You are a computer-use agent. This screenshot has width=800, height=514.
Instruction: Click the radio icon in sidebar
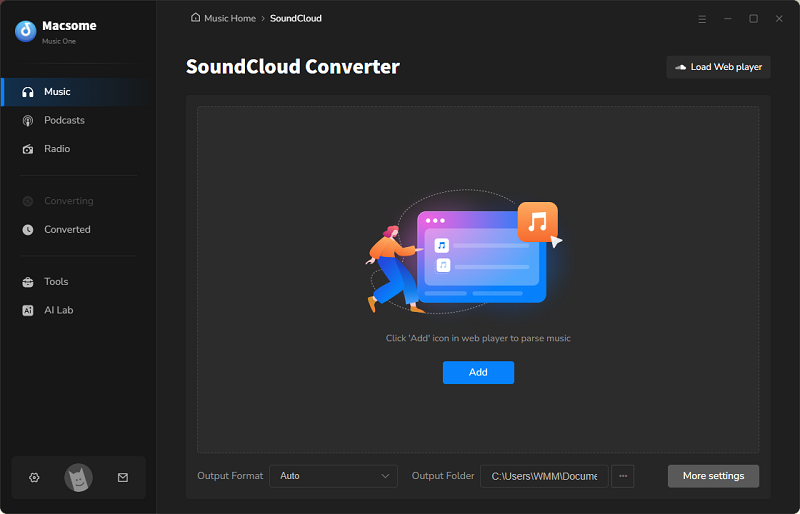(28, 149)
